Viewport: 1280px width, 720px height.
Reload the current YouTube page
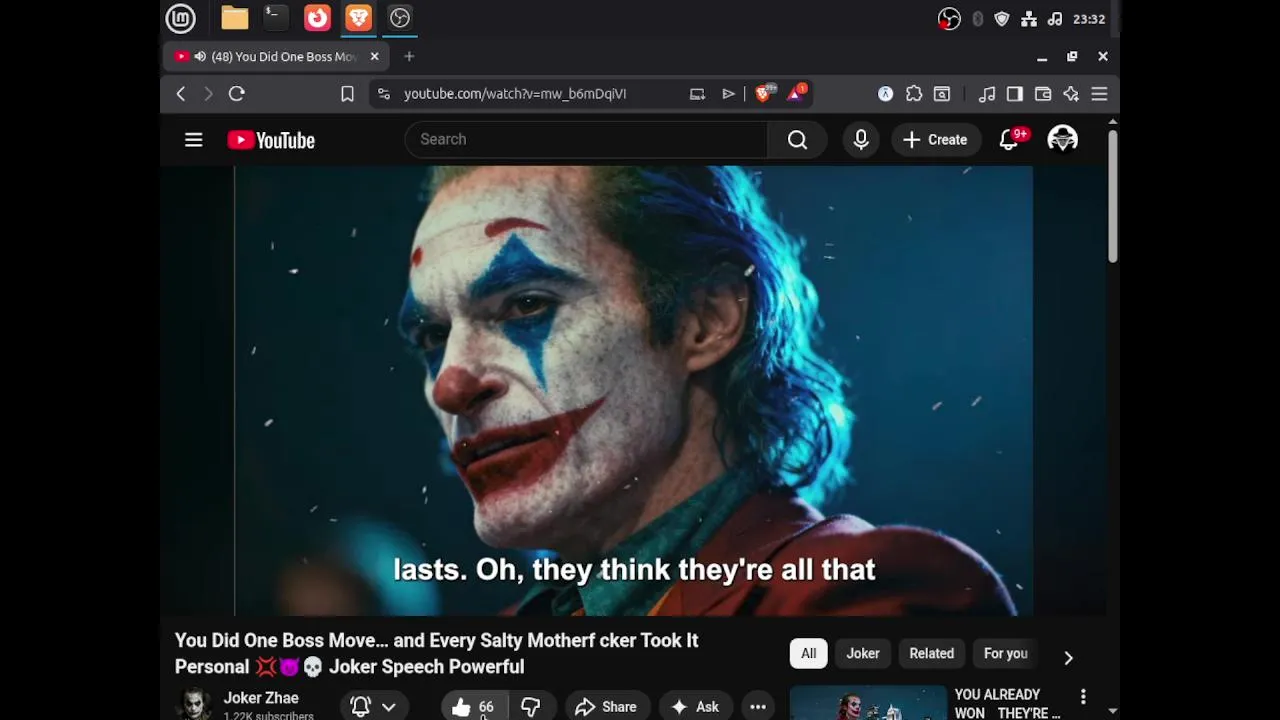(237, 94)
